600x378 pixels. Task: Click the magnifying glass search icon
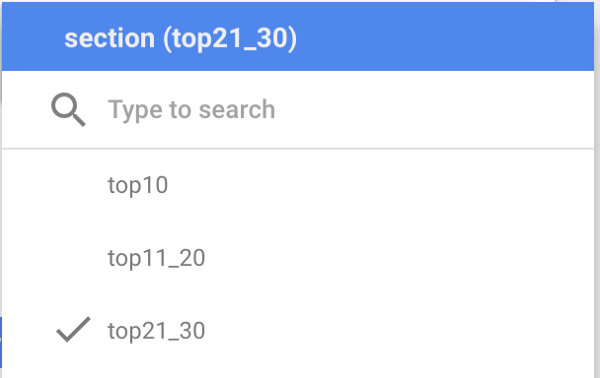pyautogui.click(x=68, y=109)
